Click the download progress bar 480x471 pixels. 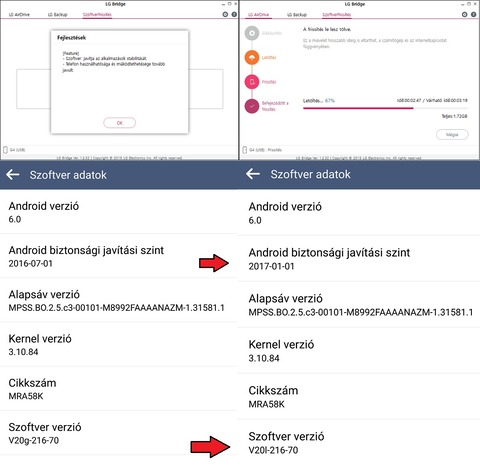385,108
